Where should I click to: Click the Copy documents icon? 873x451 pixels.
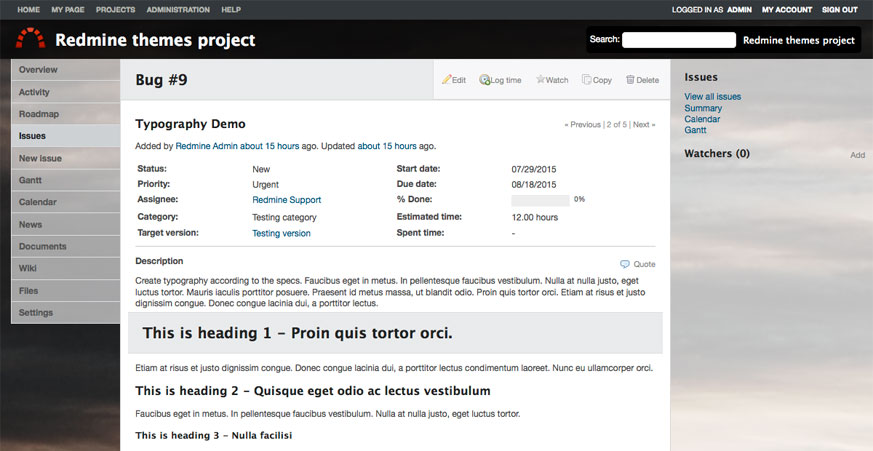(x=586, y=80)
